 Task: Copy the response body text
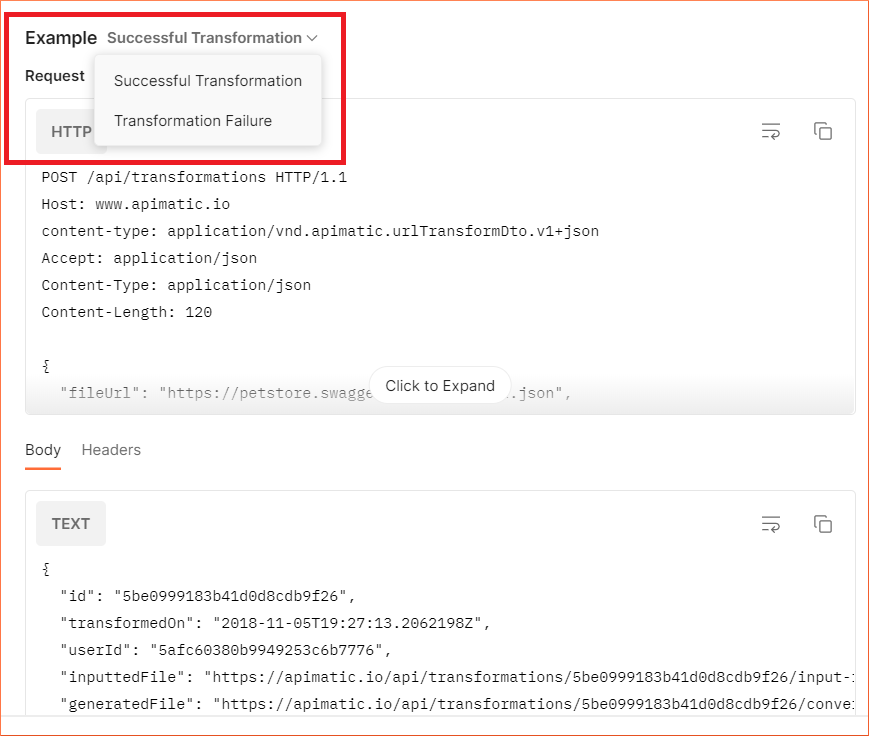[822, 523]
